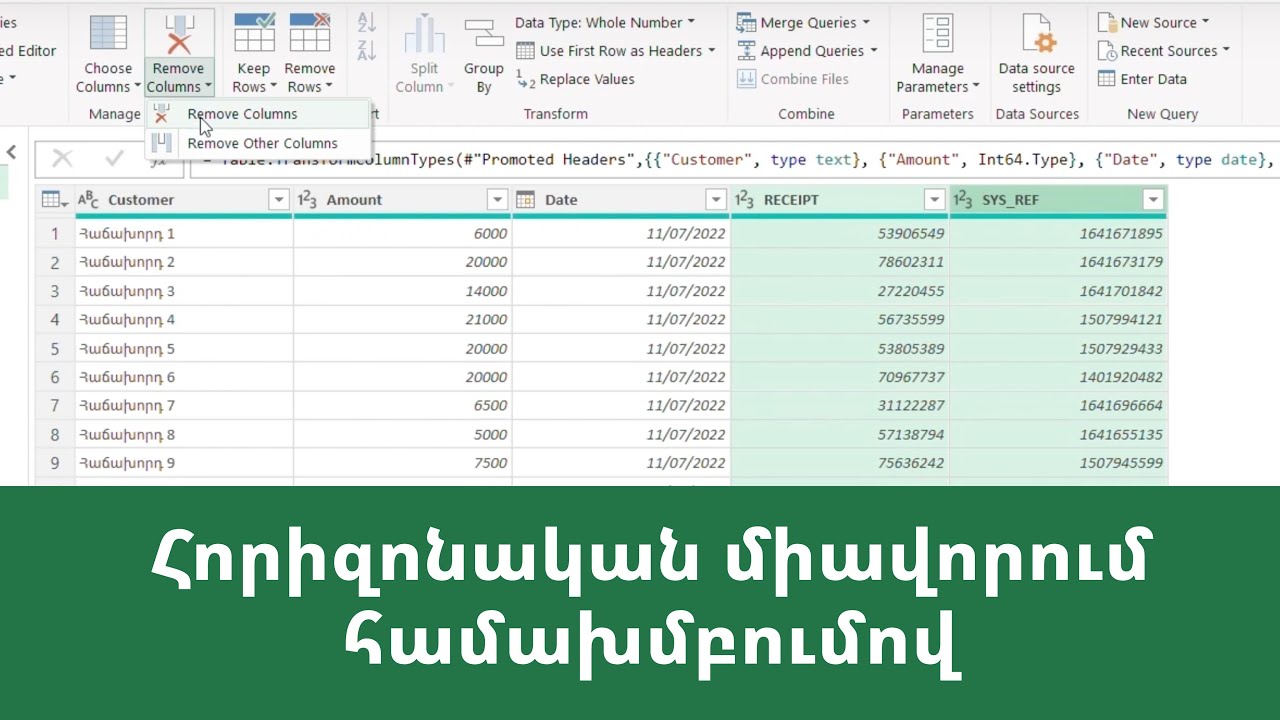
Task: Select receipt cell 53906549
Action: [840, 233]
